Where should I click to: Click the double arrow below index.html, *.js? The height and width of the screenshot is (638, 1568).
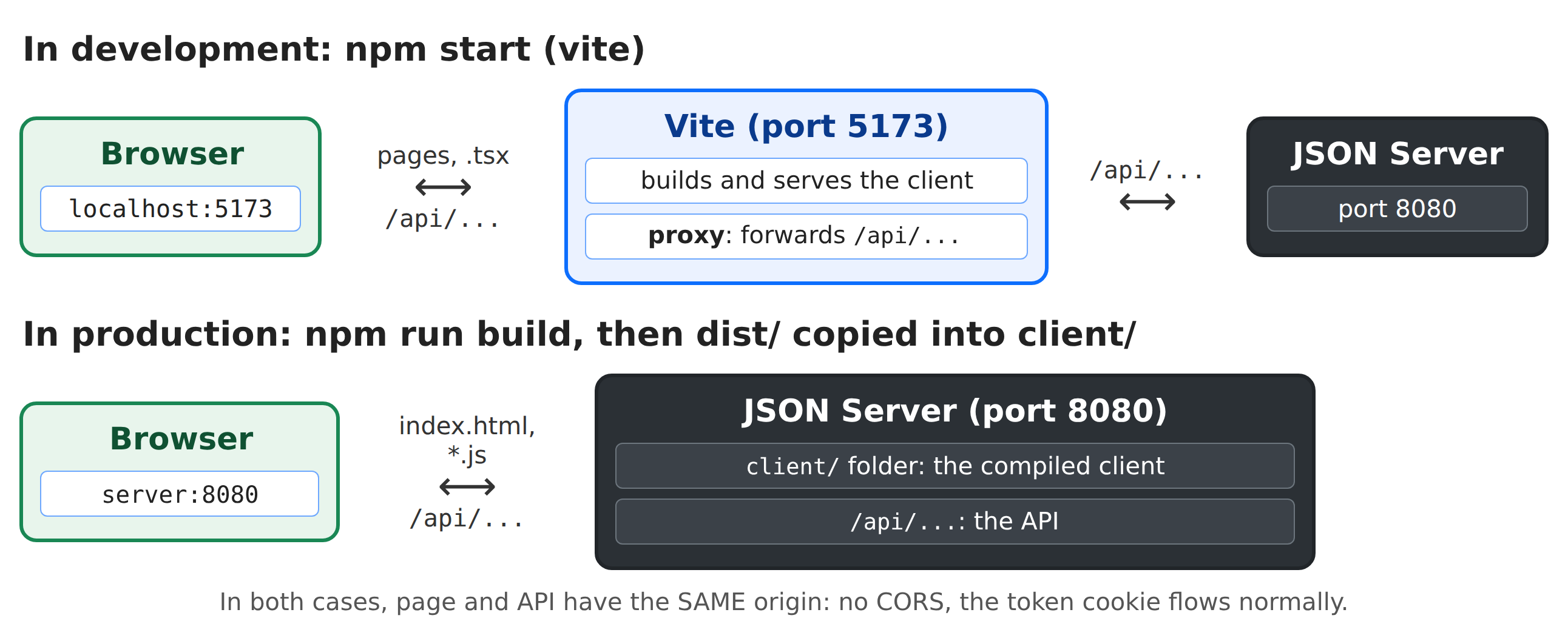[467, 486]
